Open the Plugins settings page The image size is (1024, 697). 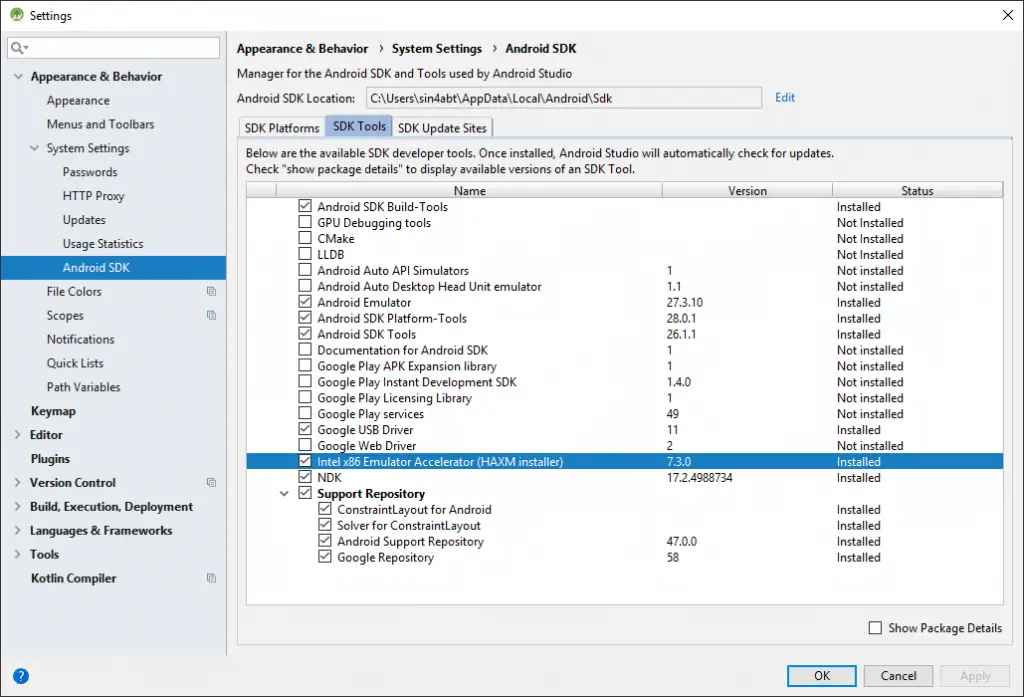point(50,459)
